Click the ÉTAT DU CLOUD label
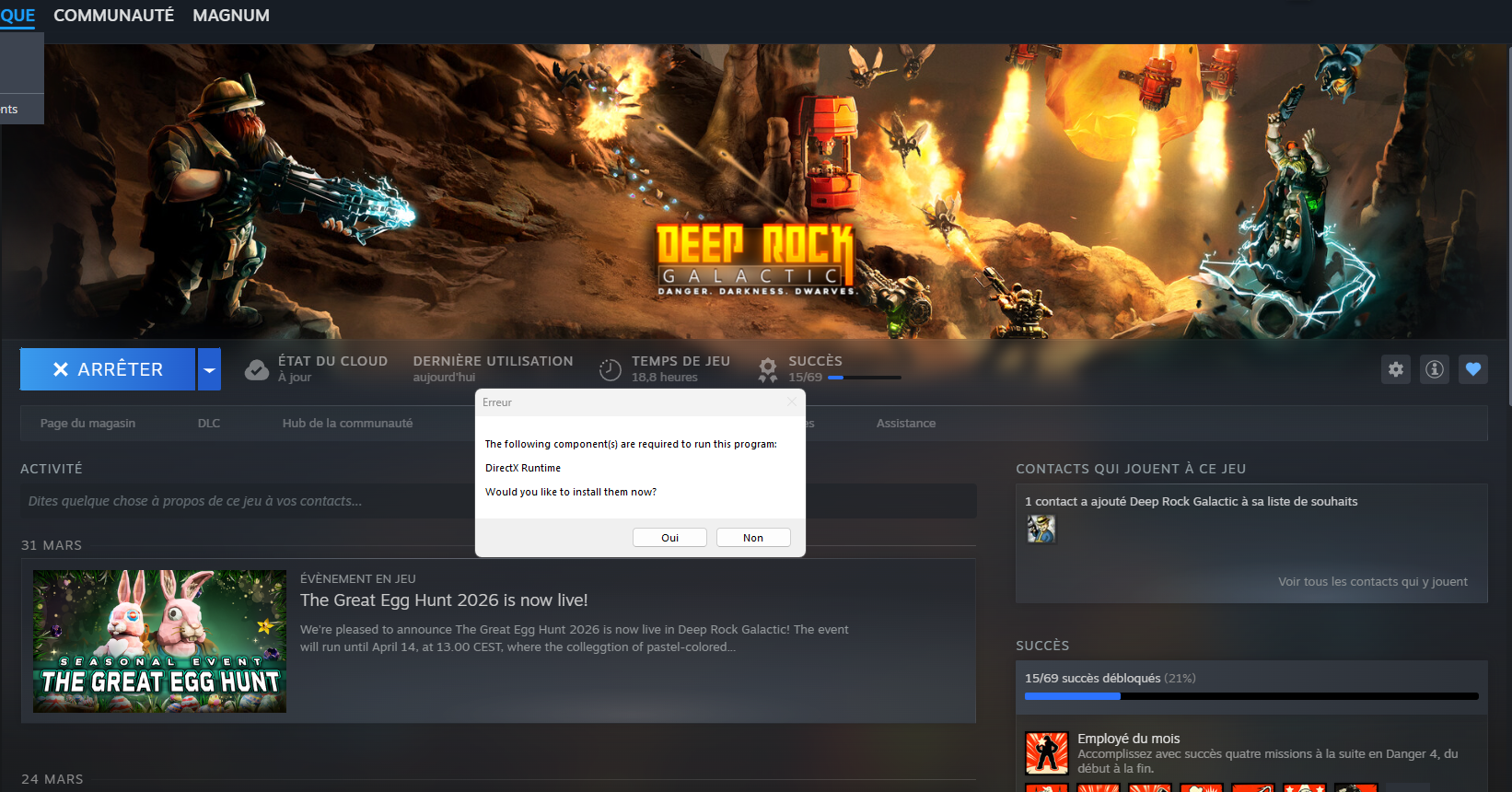 (332, 361)
